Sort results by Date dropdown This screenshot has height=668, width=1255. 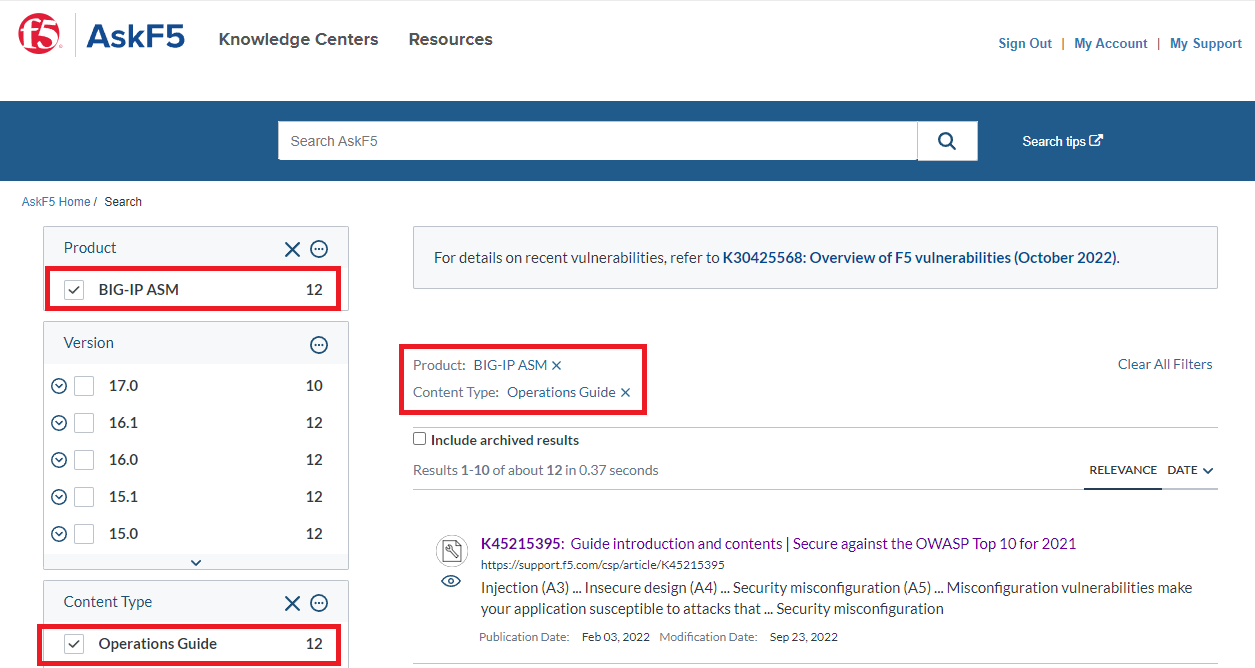(1190, 470)
